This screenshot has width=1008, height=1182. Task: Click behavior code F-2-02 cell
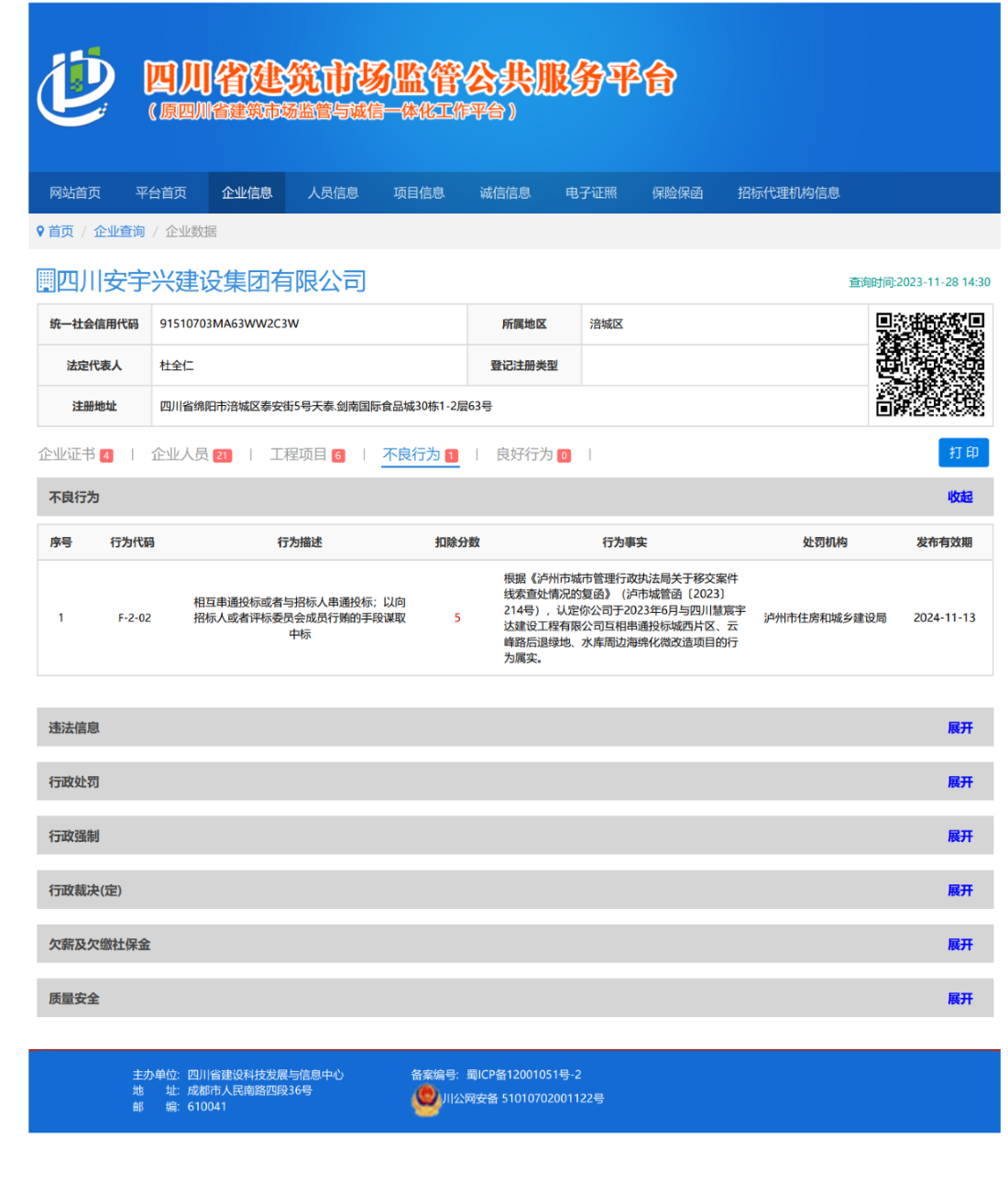(x=135, y=618)
